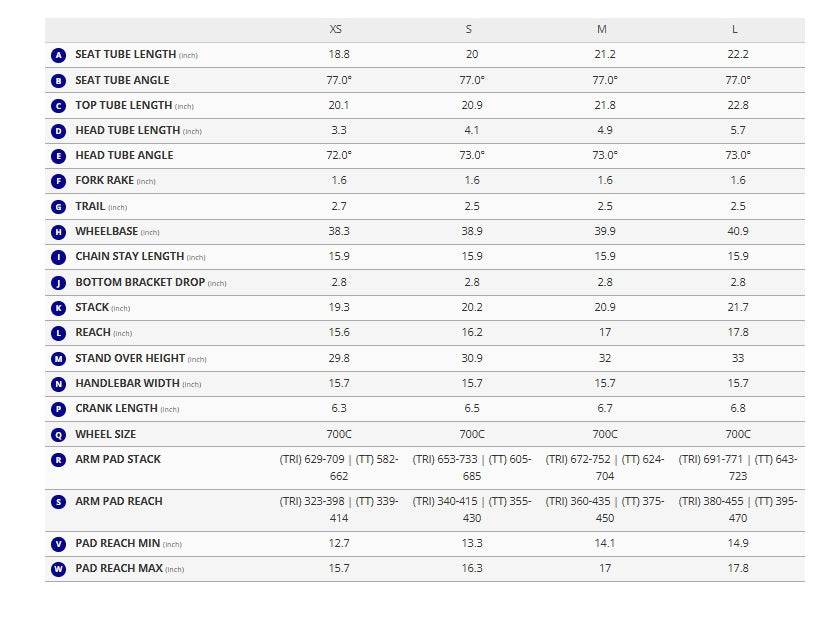The height and width of the screenshot is (624, 832).
Task: Click the BOTTOM BRACKET DROP label
Action: [139, 282]
